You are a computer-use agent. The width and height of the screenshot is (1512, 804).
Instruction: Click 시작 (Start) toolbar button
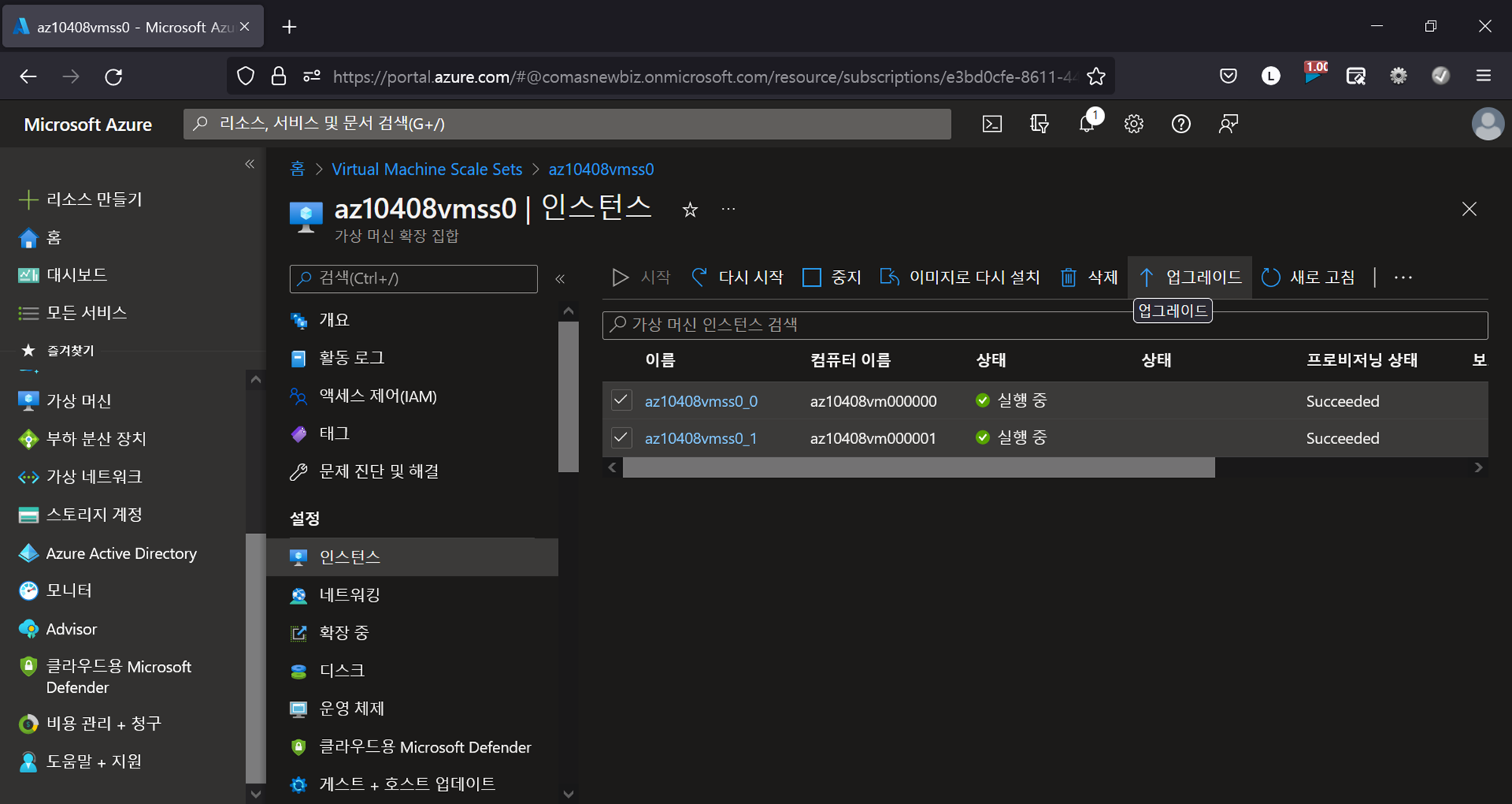coord(641,278)
